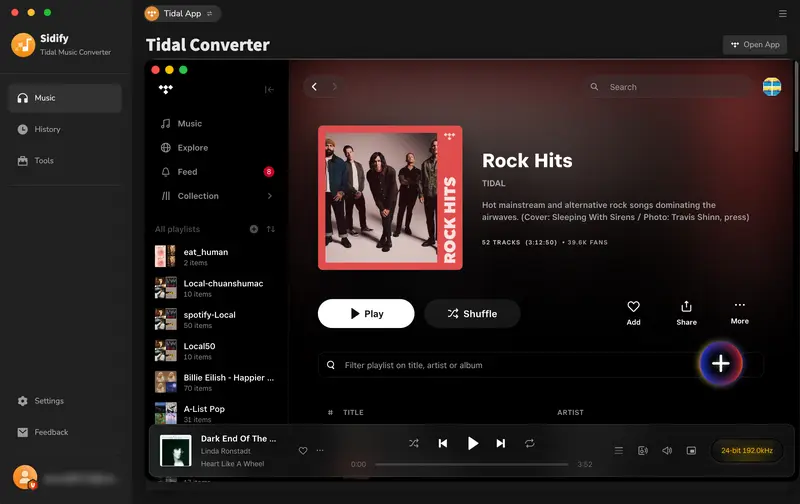Open the output device icon
This screenshot has width=800, height=504.
pos(643,451)
